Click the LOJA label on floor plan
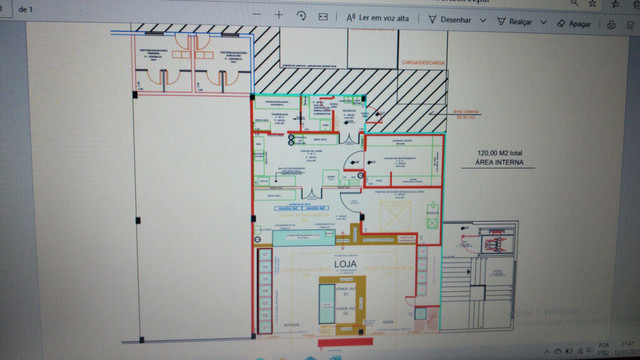 click(x=345, y=264)
